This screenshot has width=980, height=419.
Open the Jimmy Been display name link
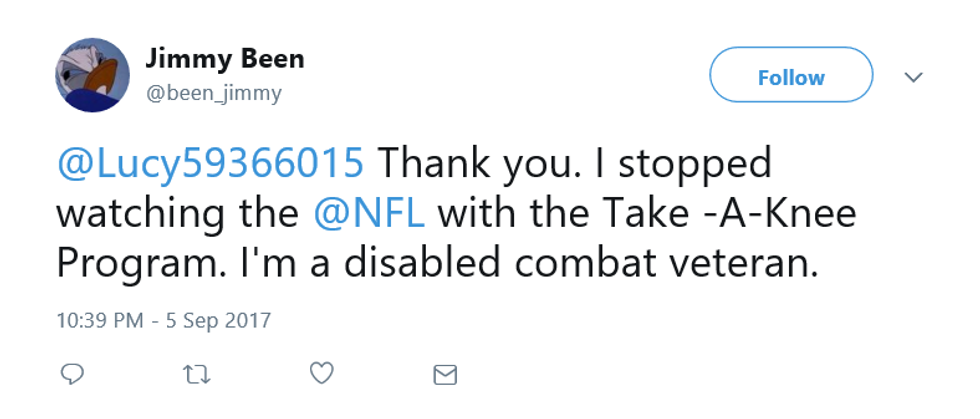pyautogui.click(x=225, y=59)
